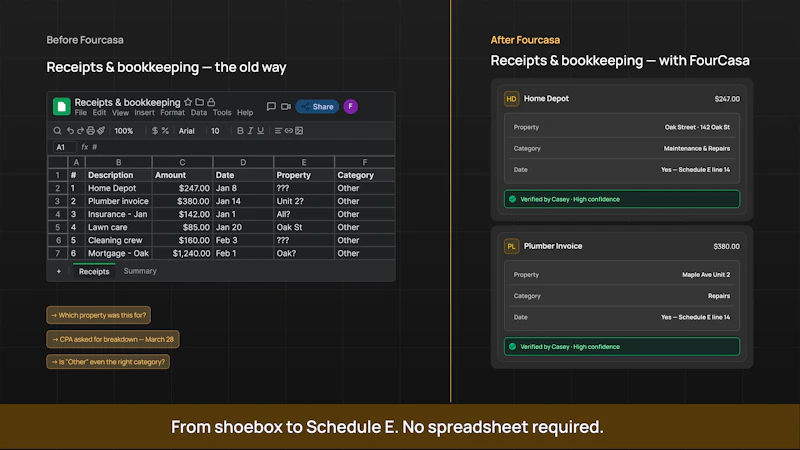Viewport: 800px width, 450px height.
Task: Open the Edit menu
Action: (x=99, y=113)
